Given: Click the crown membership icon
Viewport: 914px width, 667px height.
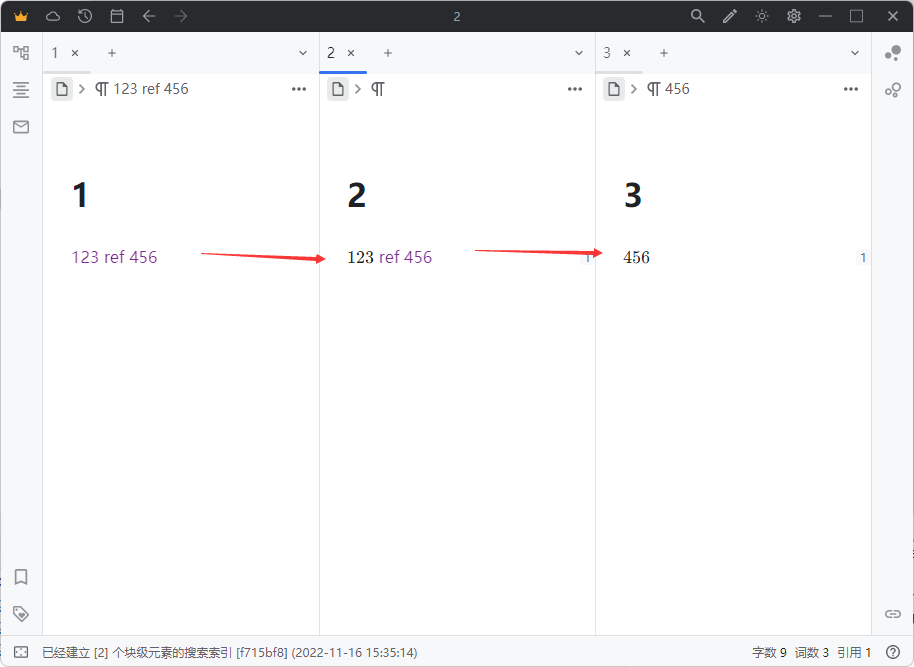Looking at the screenshot, I should click(x=21, y=16).
